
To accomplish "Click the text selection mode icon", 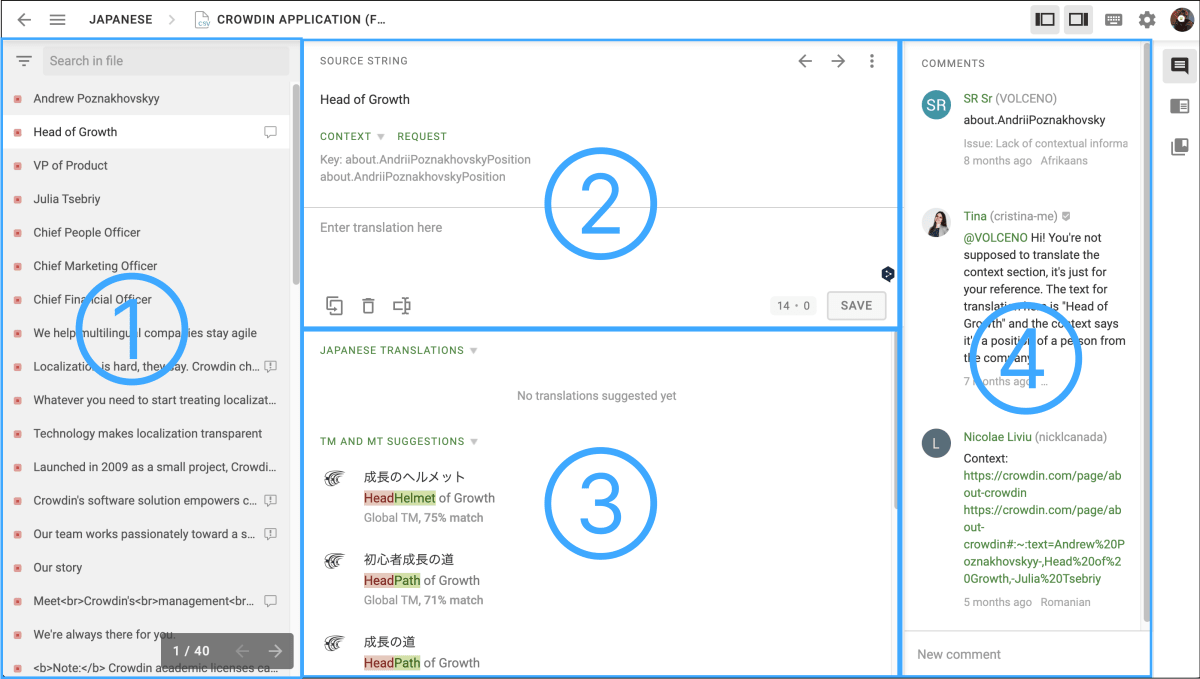I will click(402, 306).
